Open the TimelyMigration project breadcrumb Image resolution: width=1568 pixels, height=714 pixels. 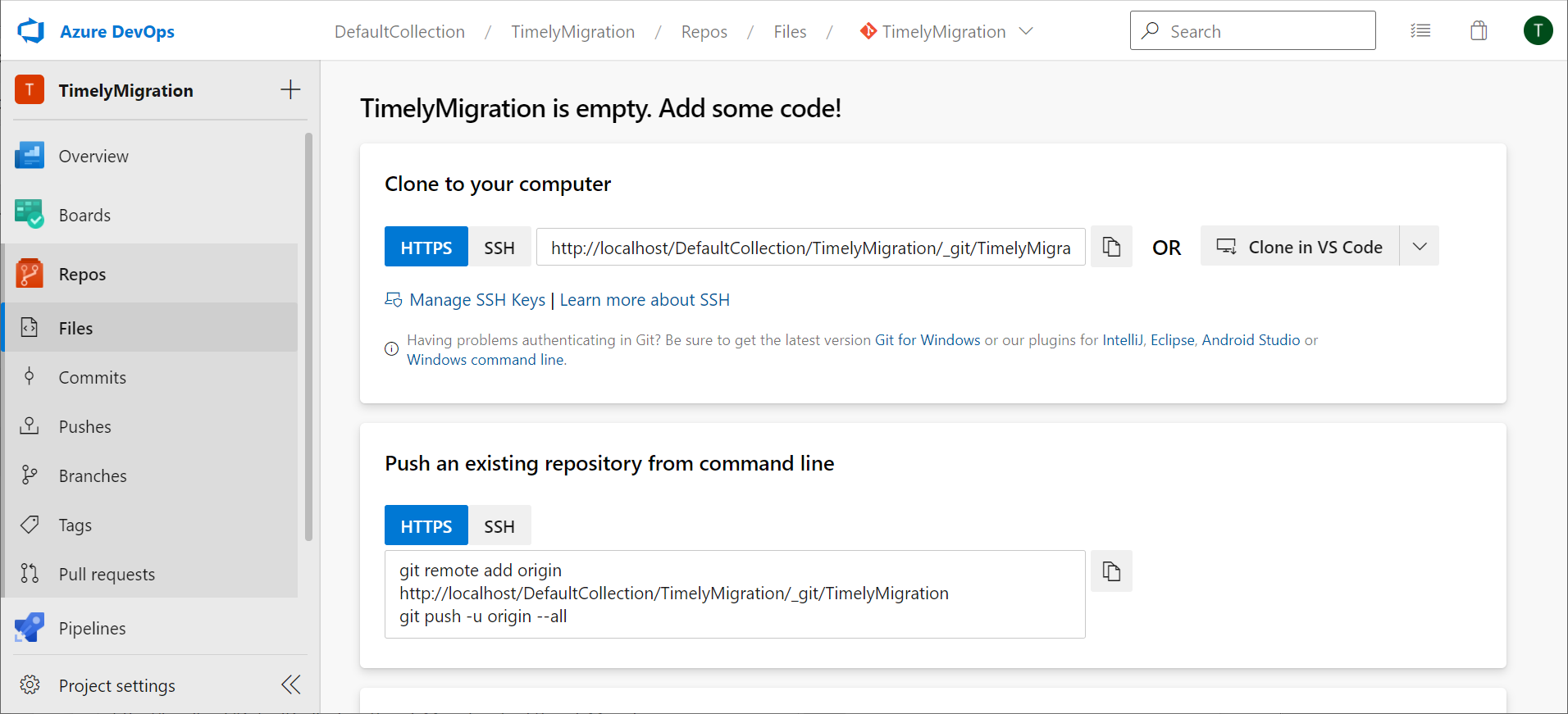(572, 31)
